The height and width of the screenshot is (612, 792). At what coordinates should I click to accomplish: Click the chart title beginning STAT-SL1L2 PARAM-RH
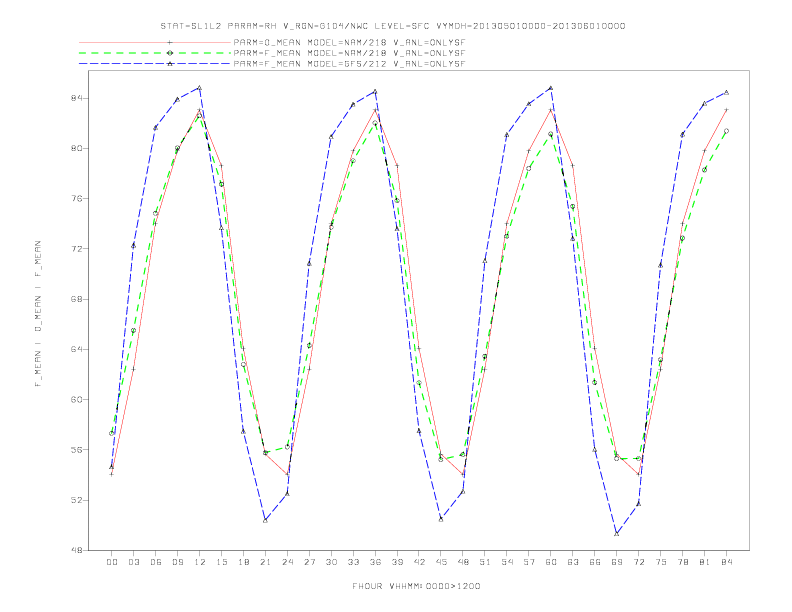pos(392,26)
